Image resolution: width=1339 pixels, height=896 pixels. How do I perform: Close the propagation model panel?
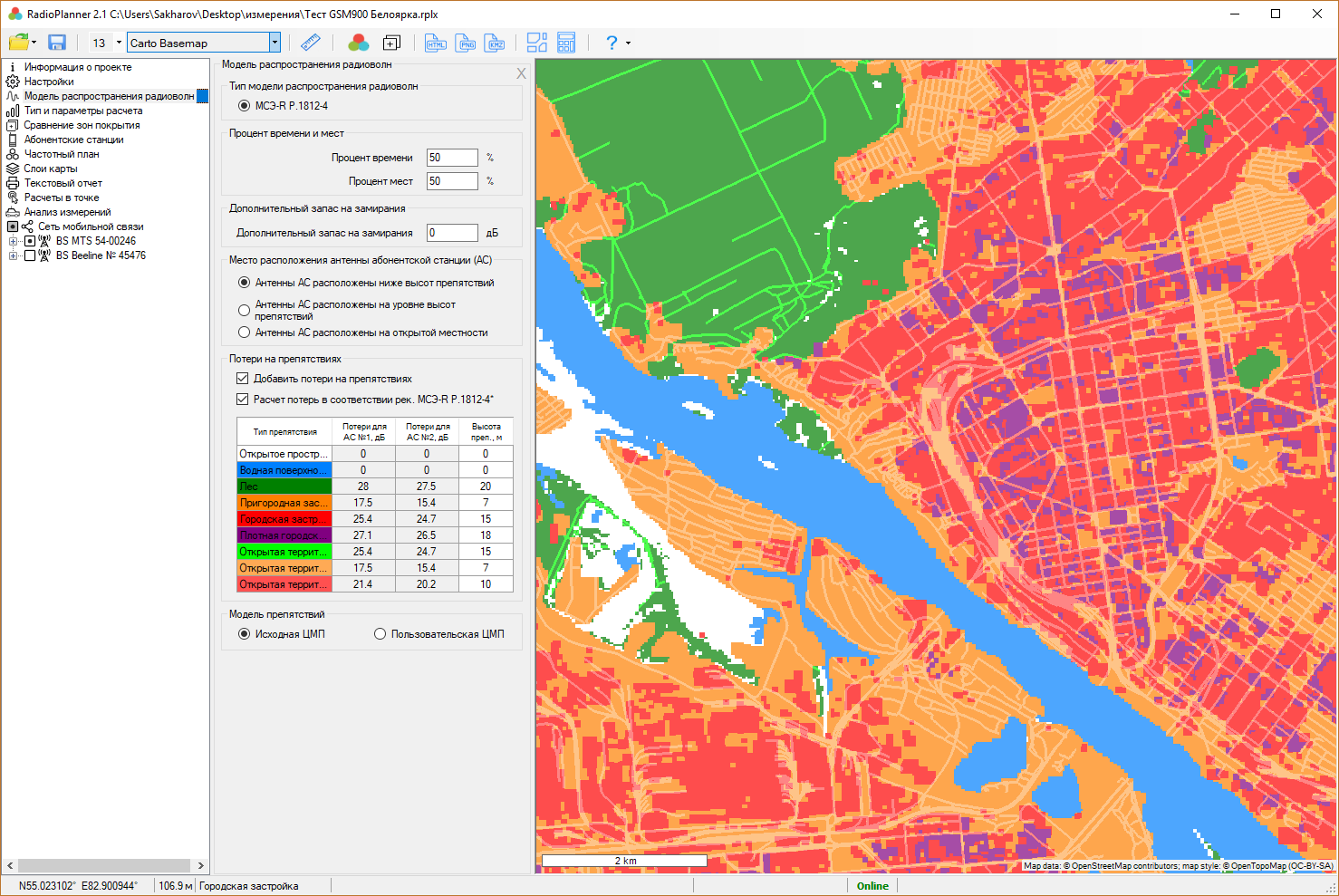click(x=521, y=73)
